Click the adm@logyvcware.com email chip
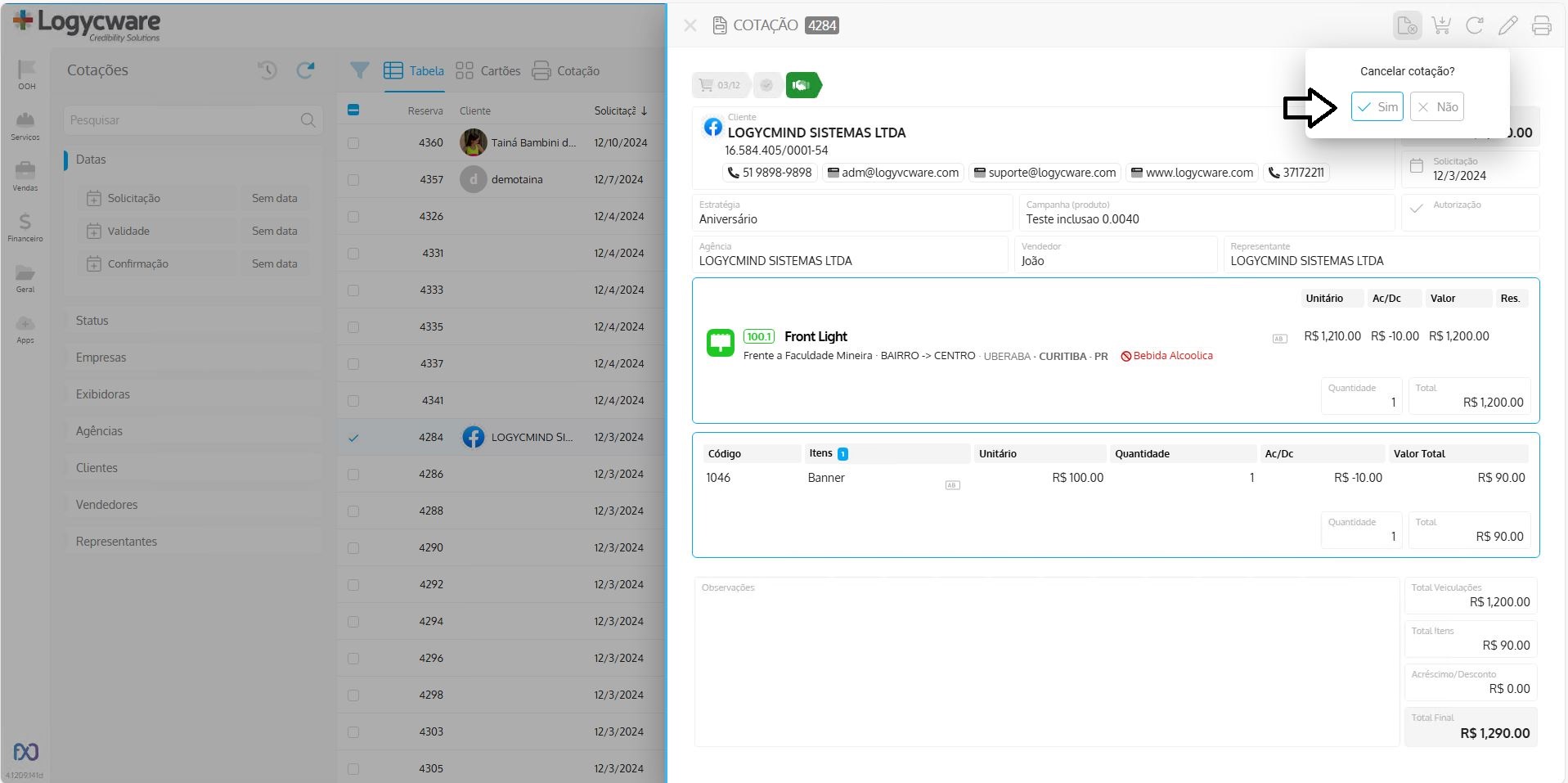This screenshot has height=783, width=1568. pos(893,173)
